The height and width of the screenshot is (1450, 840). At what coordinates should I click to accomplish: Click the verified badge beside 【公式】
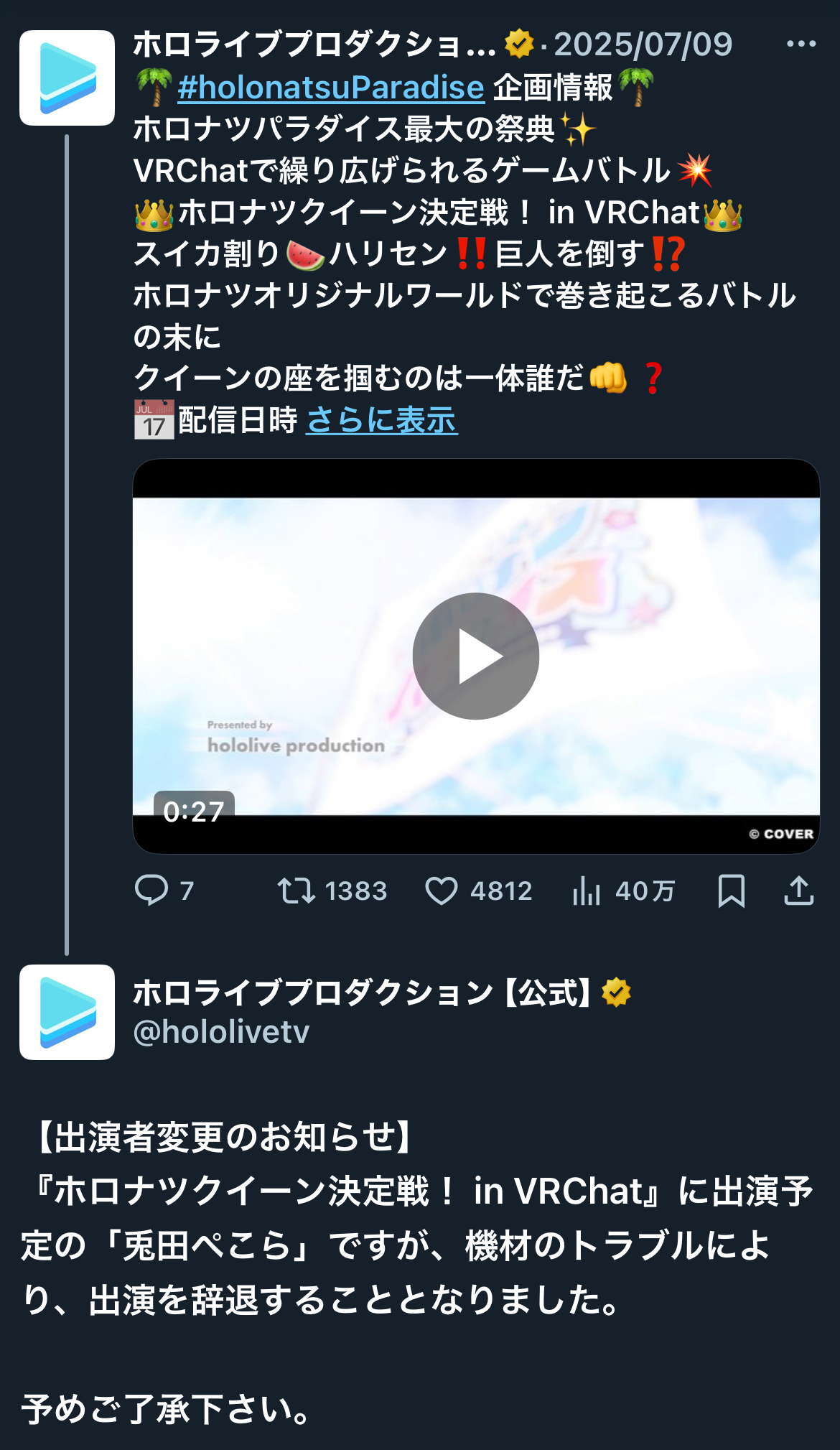pos(616,993)
